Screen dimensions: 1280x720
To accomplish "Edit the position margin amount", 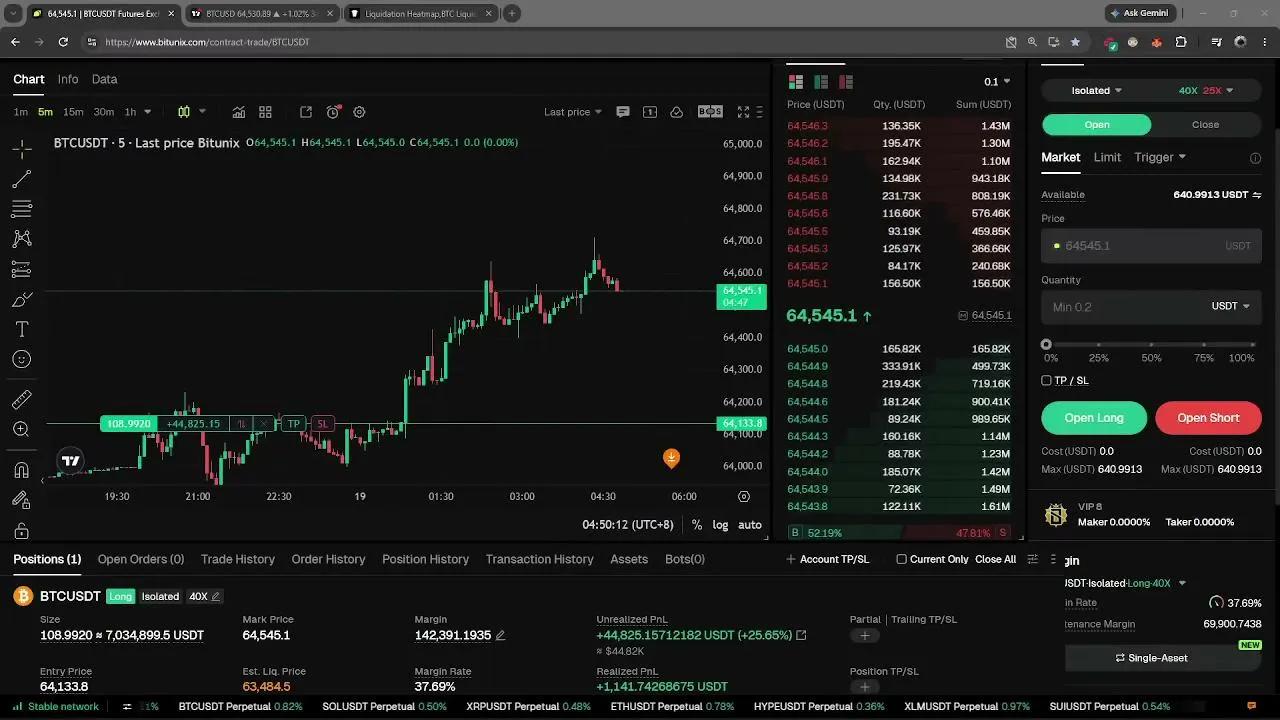I will 500,635.
